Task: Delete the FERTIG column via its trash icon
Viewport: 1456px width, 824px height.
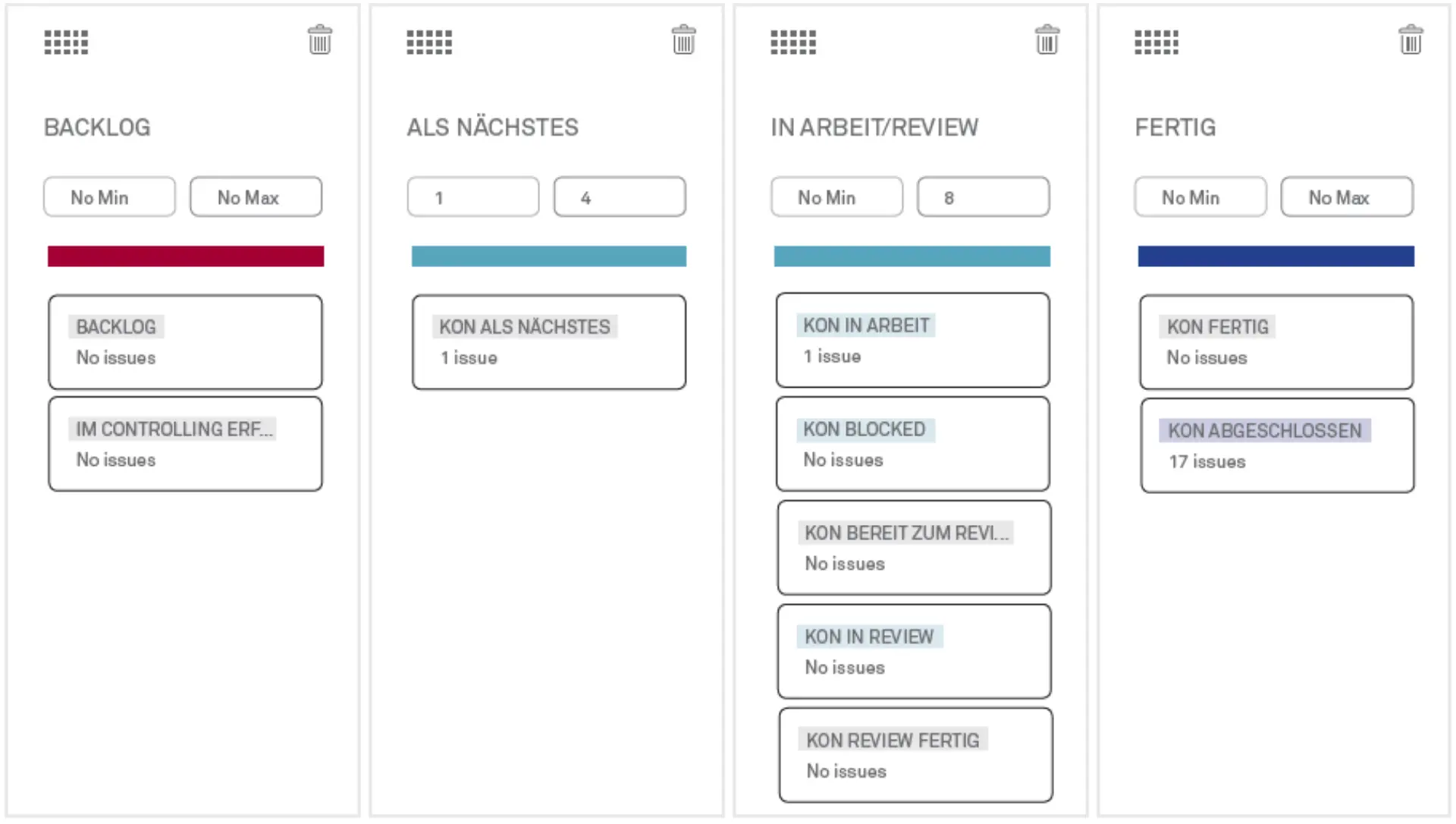Action: click(1410, 39)
